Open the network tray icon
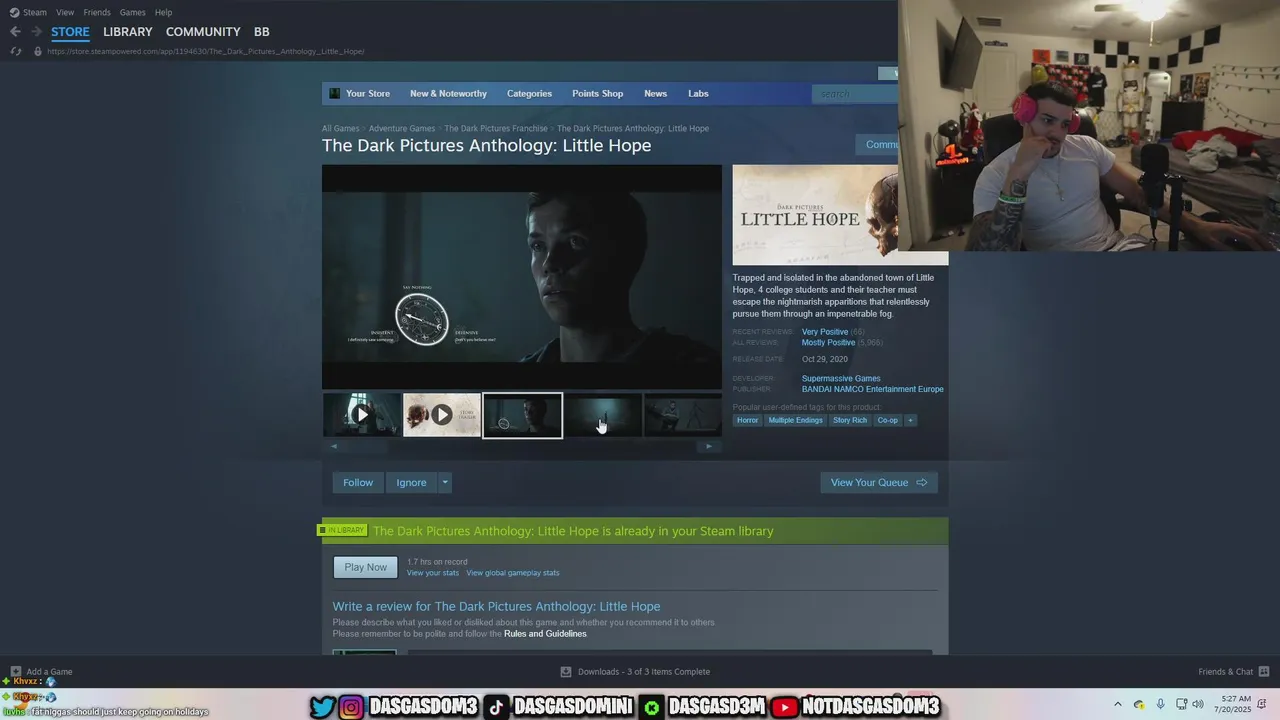The height and width of the screenshot is (720, 1280). (x=1181, y=704)
